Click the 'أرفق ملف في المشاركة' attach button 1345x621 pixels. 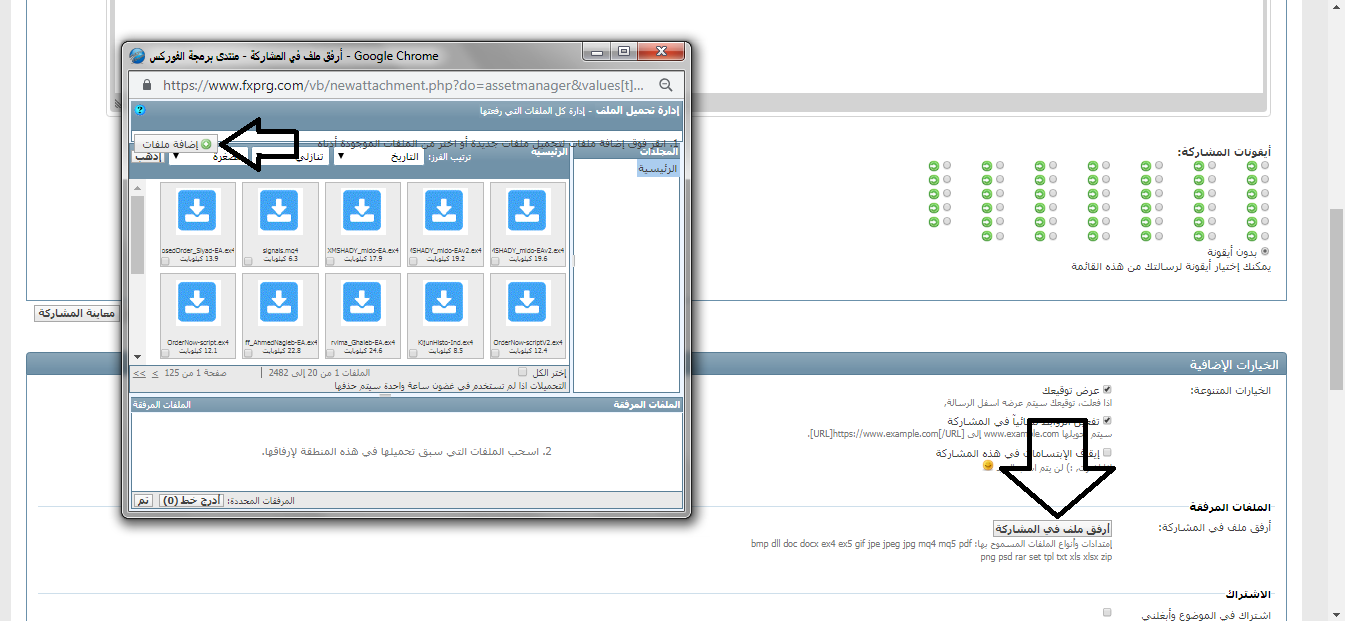1052,528
